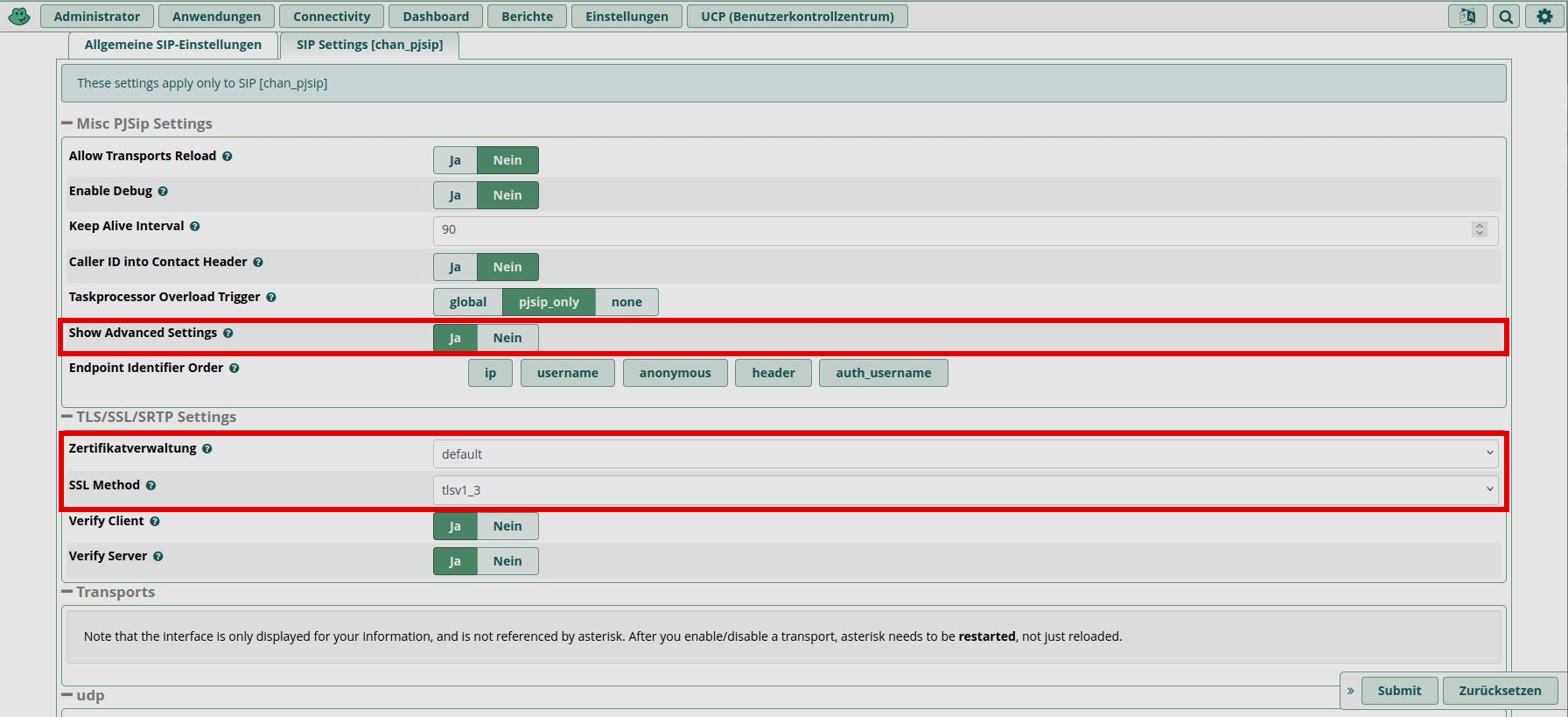
Task: Open the language selector icon
Action: click(x=1467, y=16)
